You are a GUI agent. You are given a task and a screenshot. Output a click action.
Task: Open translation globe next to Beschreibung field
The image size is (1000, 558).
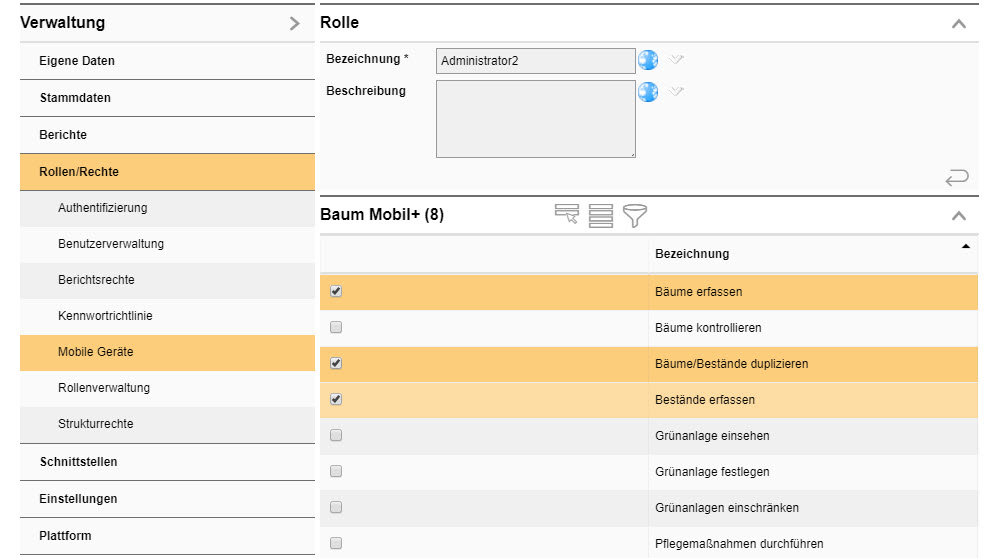click(648, 92)
